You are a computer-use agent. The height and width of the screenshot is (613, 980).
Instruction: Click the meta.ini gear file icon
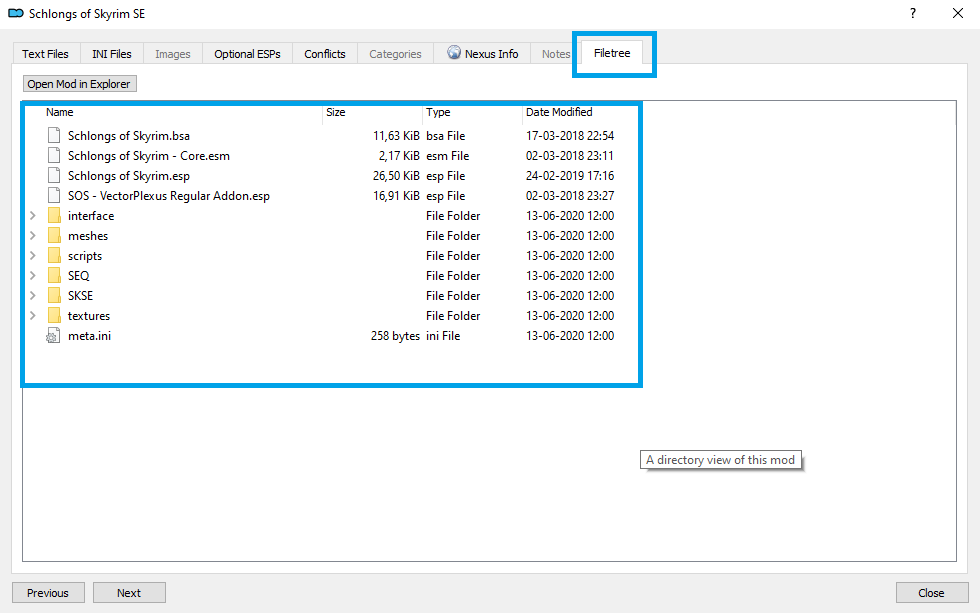(x=53, y=336)
